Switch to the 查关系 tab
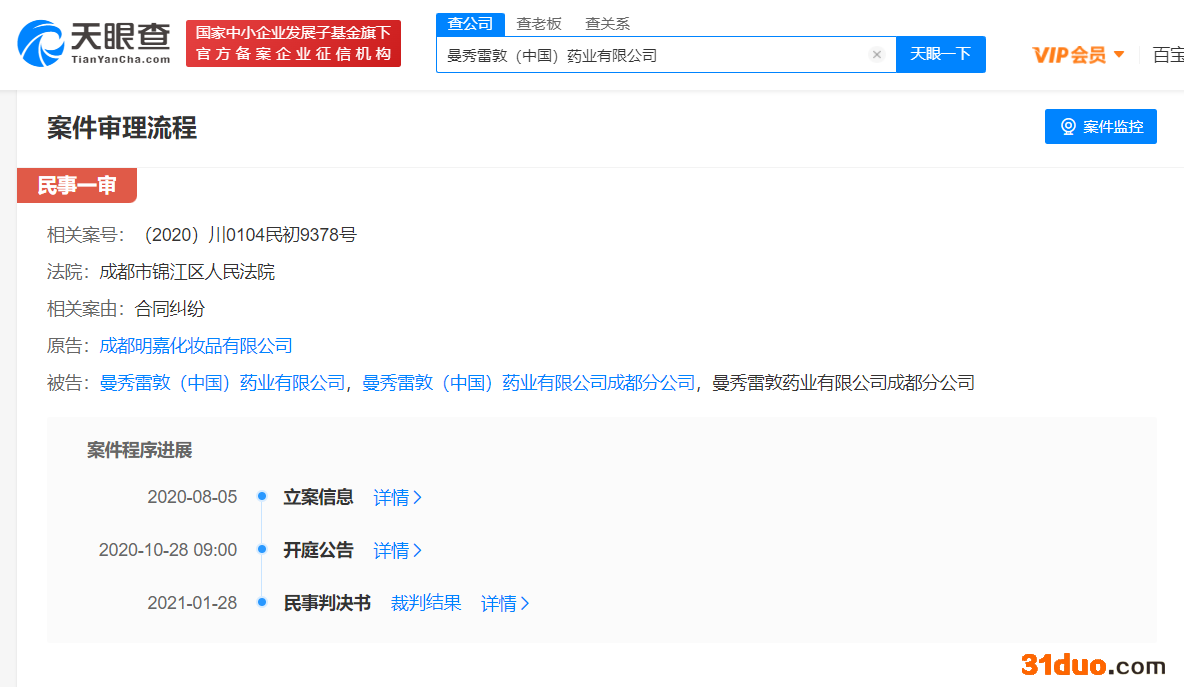Screen dimensions: 1184x687 click(x=607, y=24)
